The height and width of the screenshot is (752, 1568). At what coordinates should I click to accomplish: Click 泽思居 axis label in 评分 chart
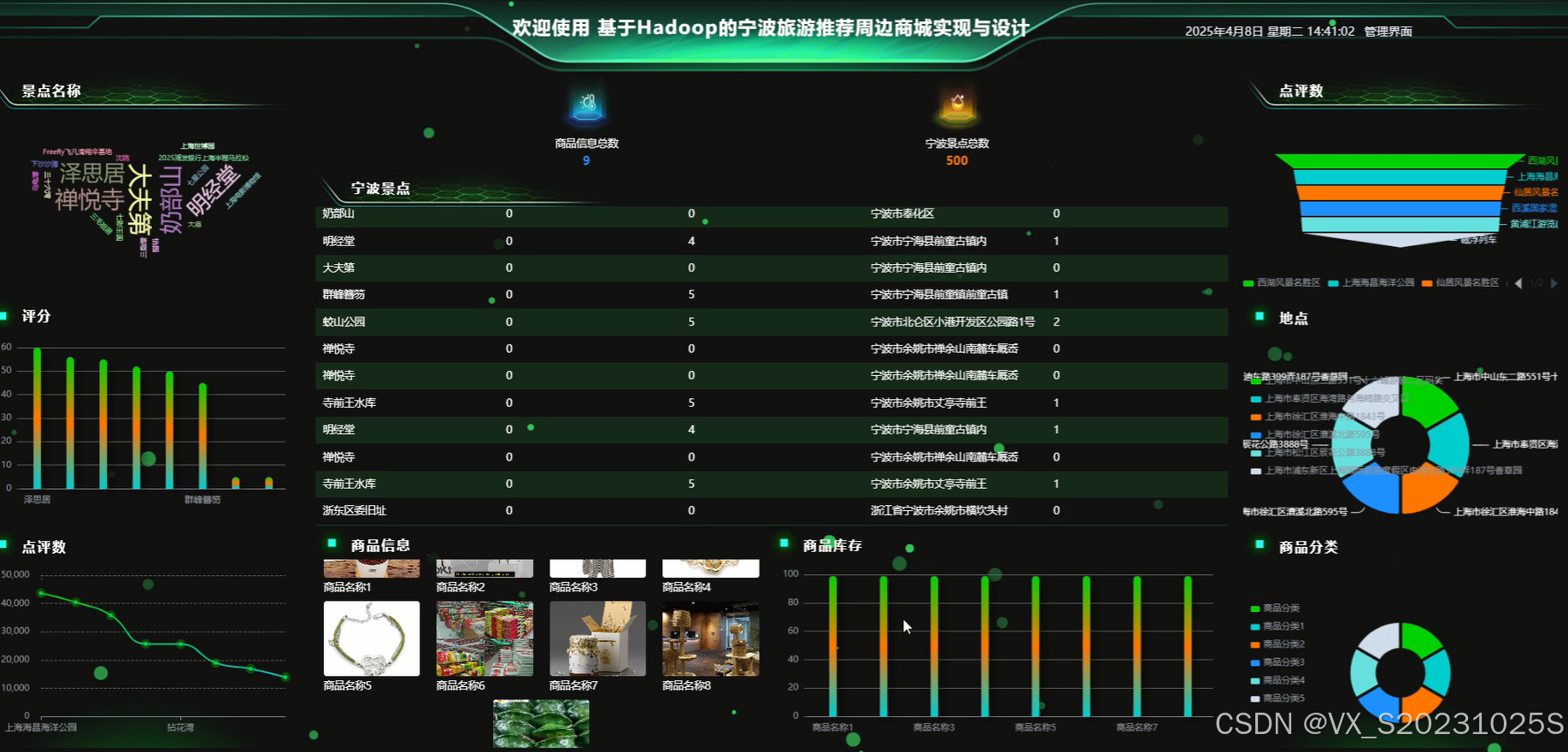37,500
